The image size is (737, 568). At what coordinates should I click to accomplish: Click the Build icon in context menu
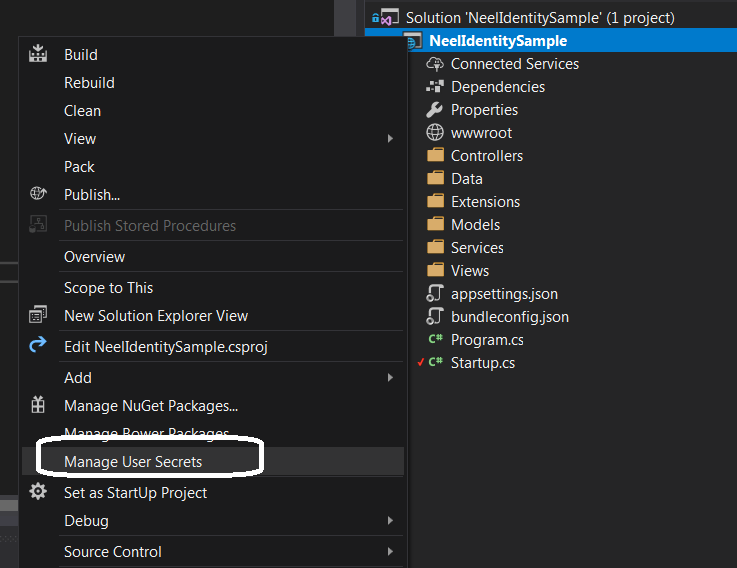pos(38,54)
